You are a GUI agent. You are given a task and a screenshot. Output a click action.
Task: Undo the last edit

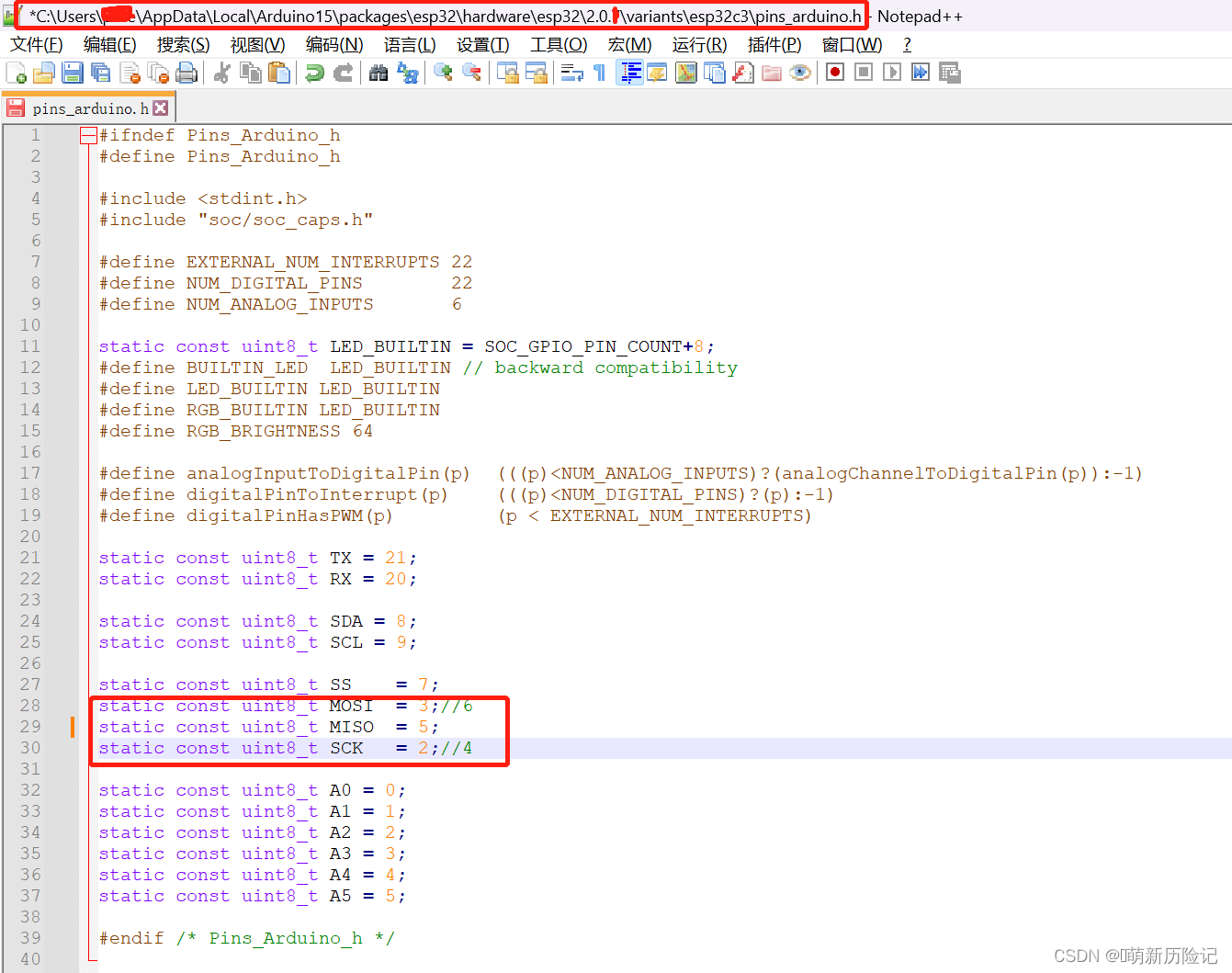[x=312, y=72]
